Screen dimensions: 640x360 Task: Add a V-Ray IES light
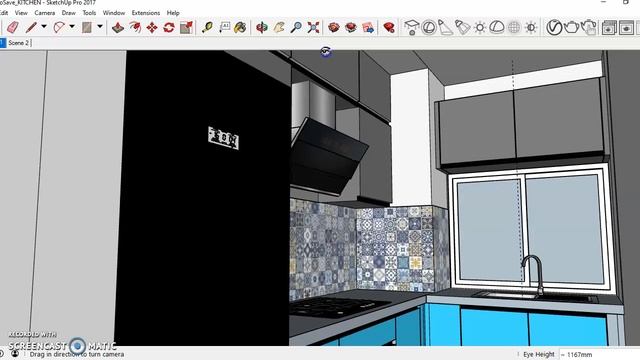click(x=462, y=27)
